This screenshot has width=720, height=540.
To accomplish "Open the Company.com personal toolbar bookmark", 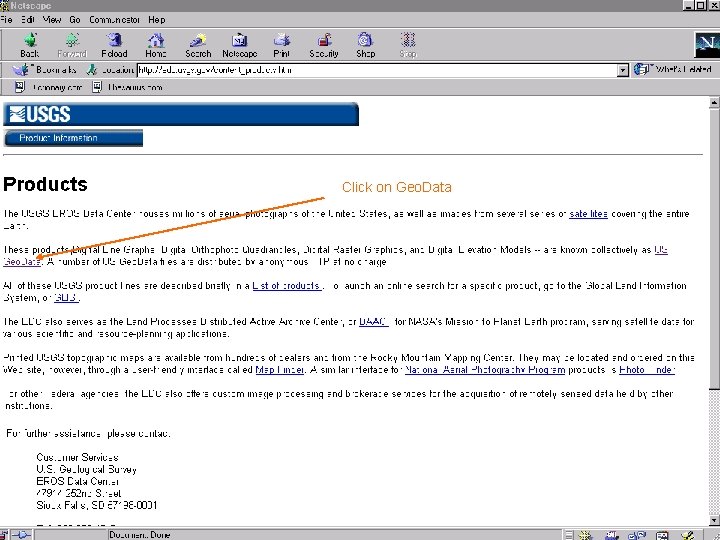I will tap(48, 87).
